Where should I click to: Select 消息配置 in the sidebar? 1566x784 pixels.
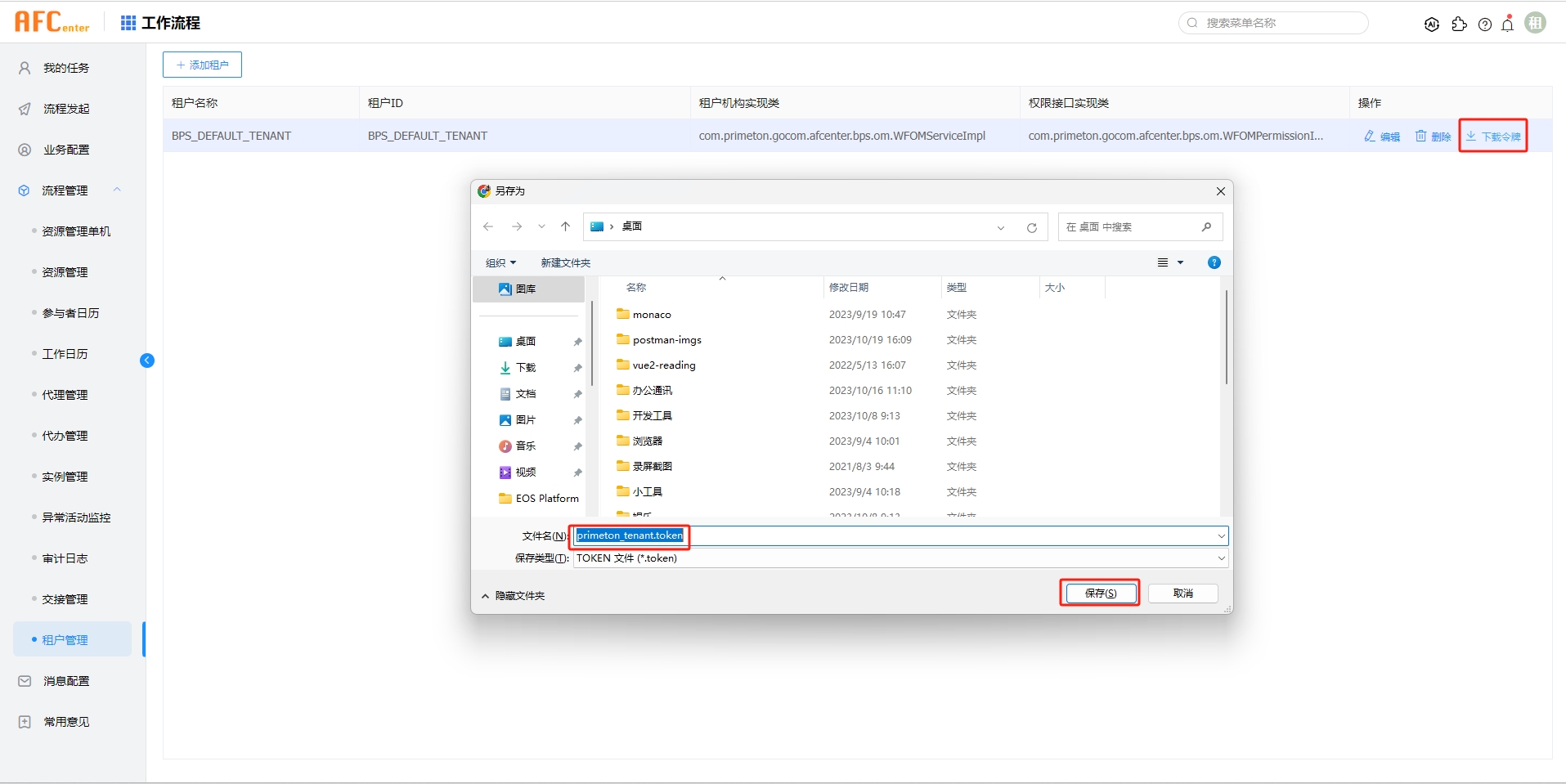point(65,680)
